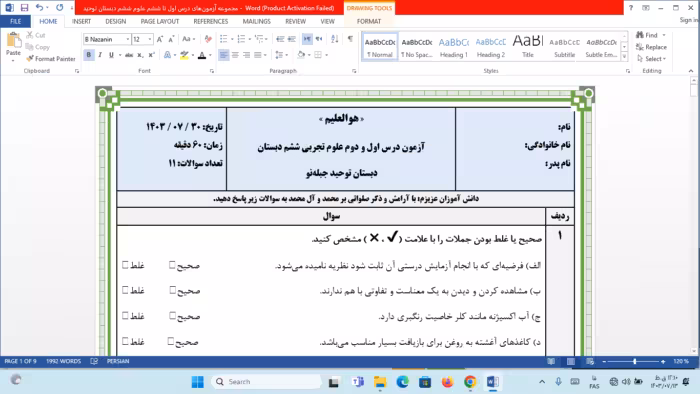Open Chrome from the taskbar
The width and height of the screenshot is (700, 394).
pyautogui.click(x=470, y=382)
